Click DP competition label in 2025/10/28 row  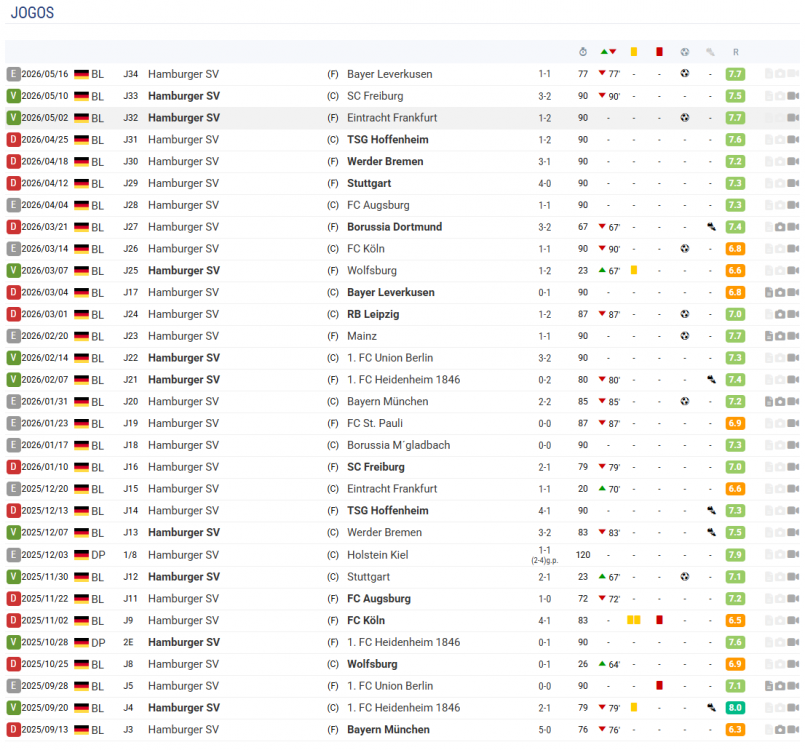pos(98,643)
